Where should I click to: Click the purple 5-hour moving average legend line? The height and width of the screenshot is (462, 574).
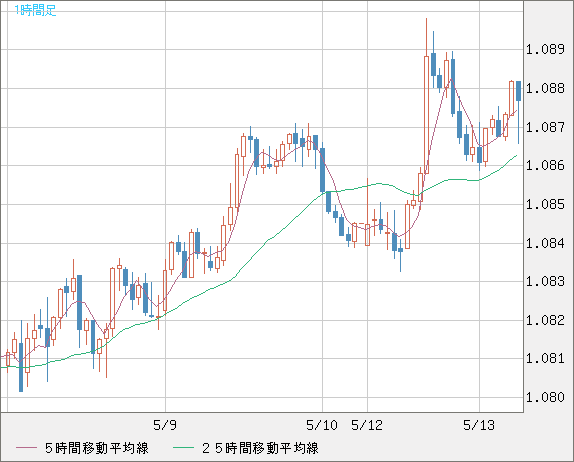[26, 448]
